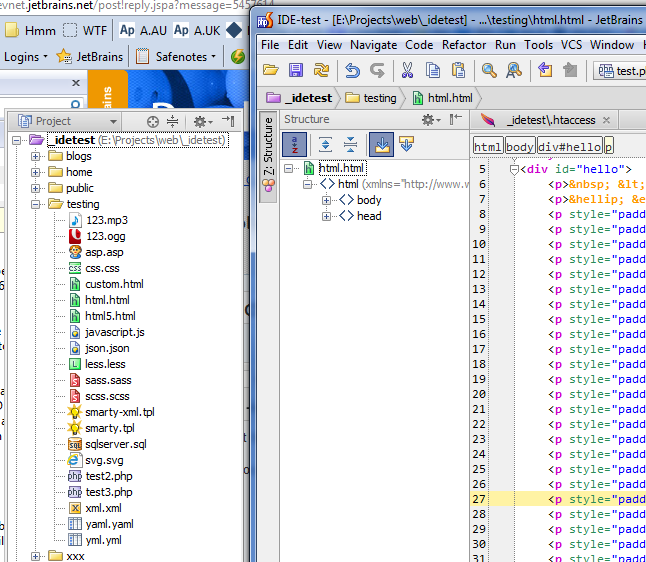Open the Navigate menu
This screenshot has height=562, width=646.
[x=374, y=44]
